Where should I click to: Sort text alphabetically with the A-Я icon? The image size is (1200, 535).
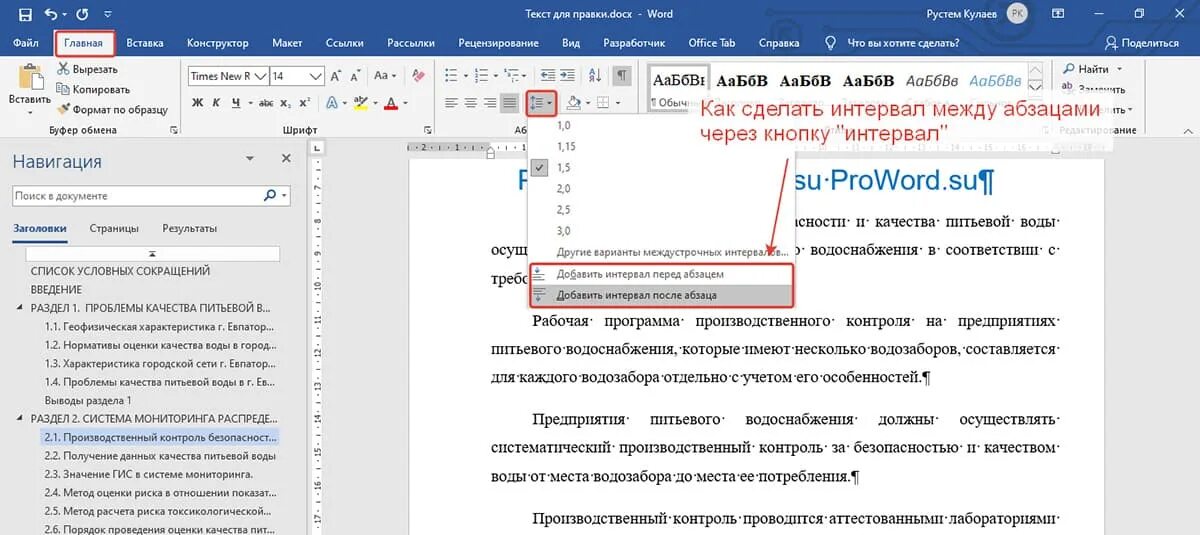coord(594,76)
